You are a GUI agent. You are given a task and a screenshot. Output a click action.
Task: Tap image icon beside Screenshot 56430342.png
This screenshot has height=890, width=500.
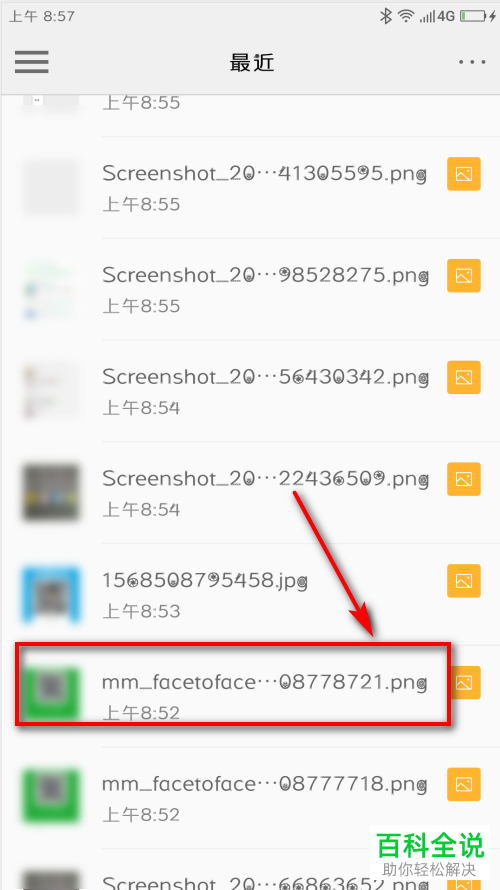pyautogui.click(x=464, y=377)
